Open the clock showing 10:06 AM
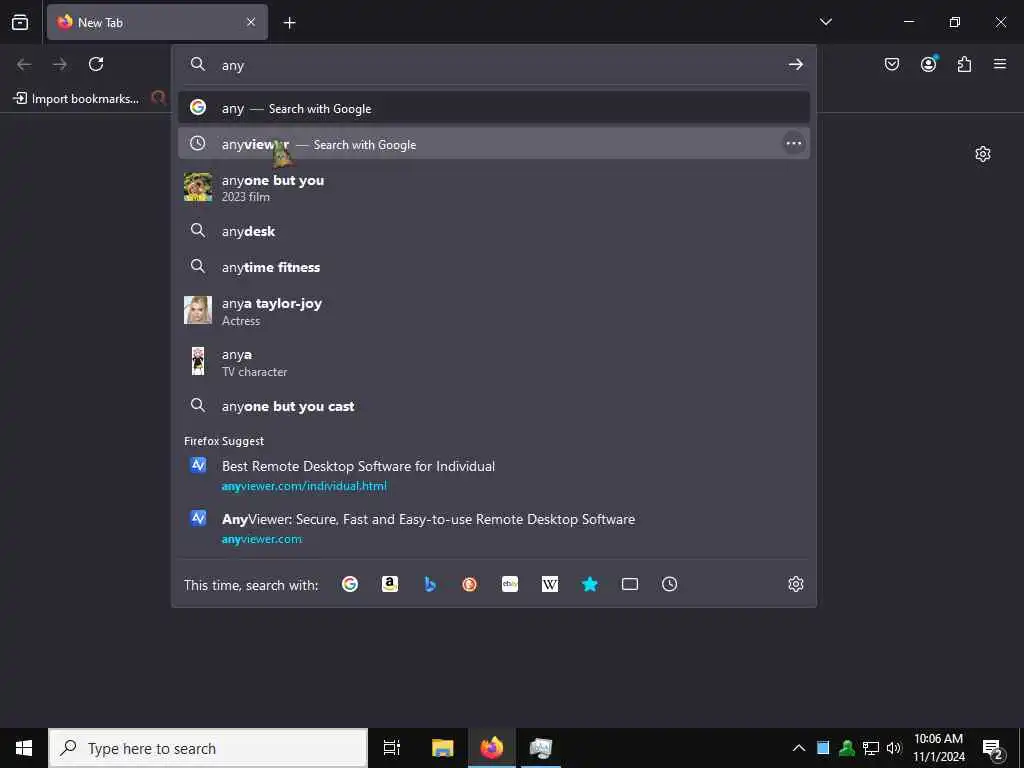Viewport: 1024px width, 768px height. click(938, 748)
